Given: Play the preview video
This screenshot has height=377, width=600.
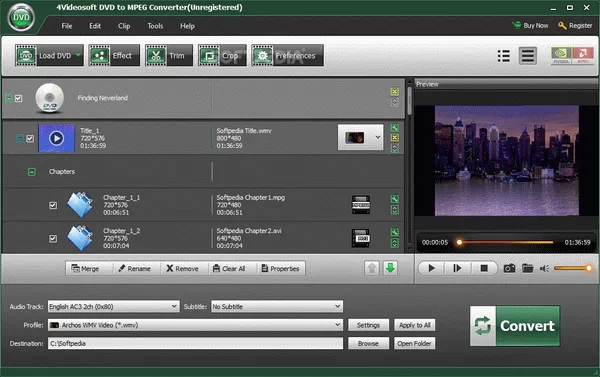Looking at the screenshot, I should tap(431, 268).
